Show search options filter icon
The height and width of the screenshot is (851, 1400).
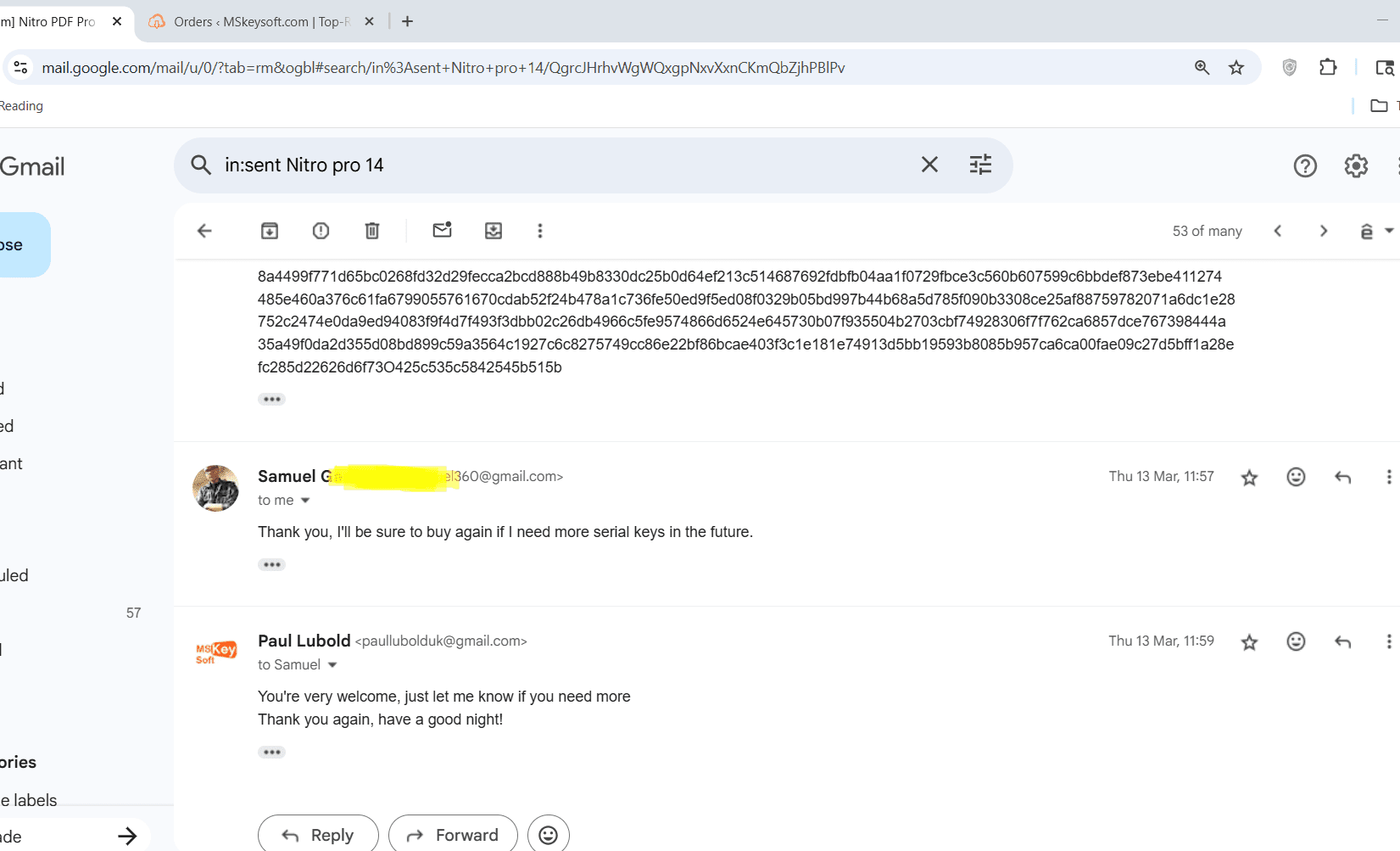980,165
